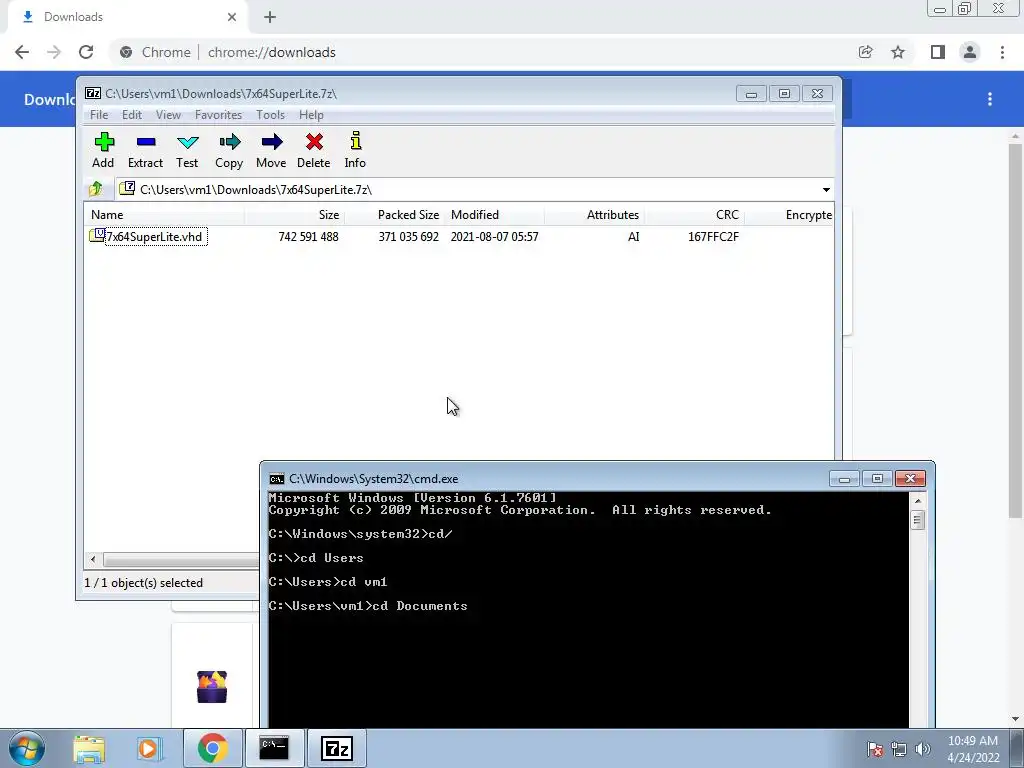Open the File menu in 7-Zip
The image size is (1024, 768).
pyautogui.click(x=99, y=115)
